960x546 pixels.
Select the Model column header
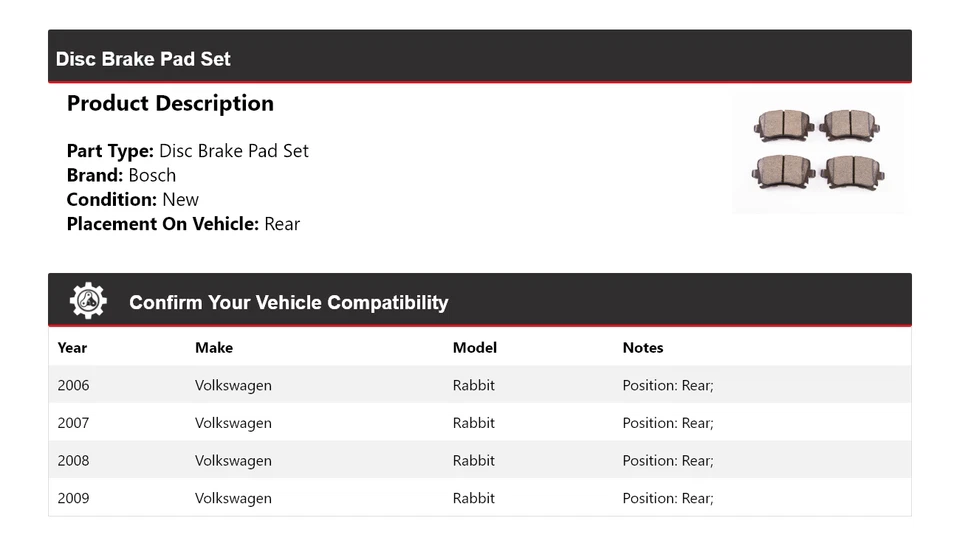(475, 348)
